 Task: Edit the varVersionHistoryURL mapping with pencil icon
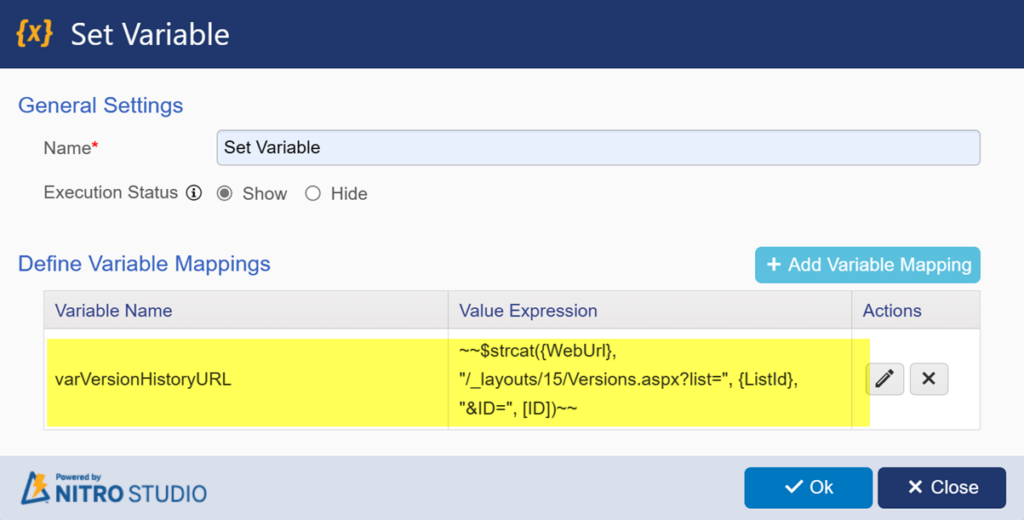884,379
